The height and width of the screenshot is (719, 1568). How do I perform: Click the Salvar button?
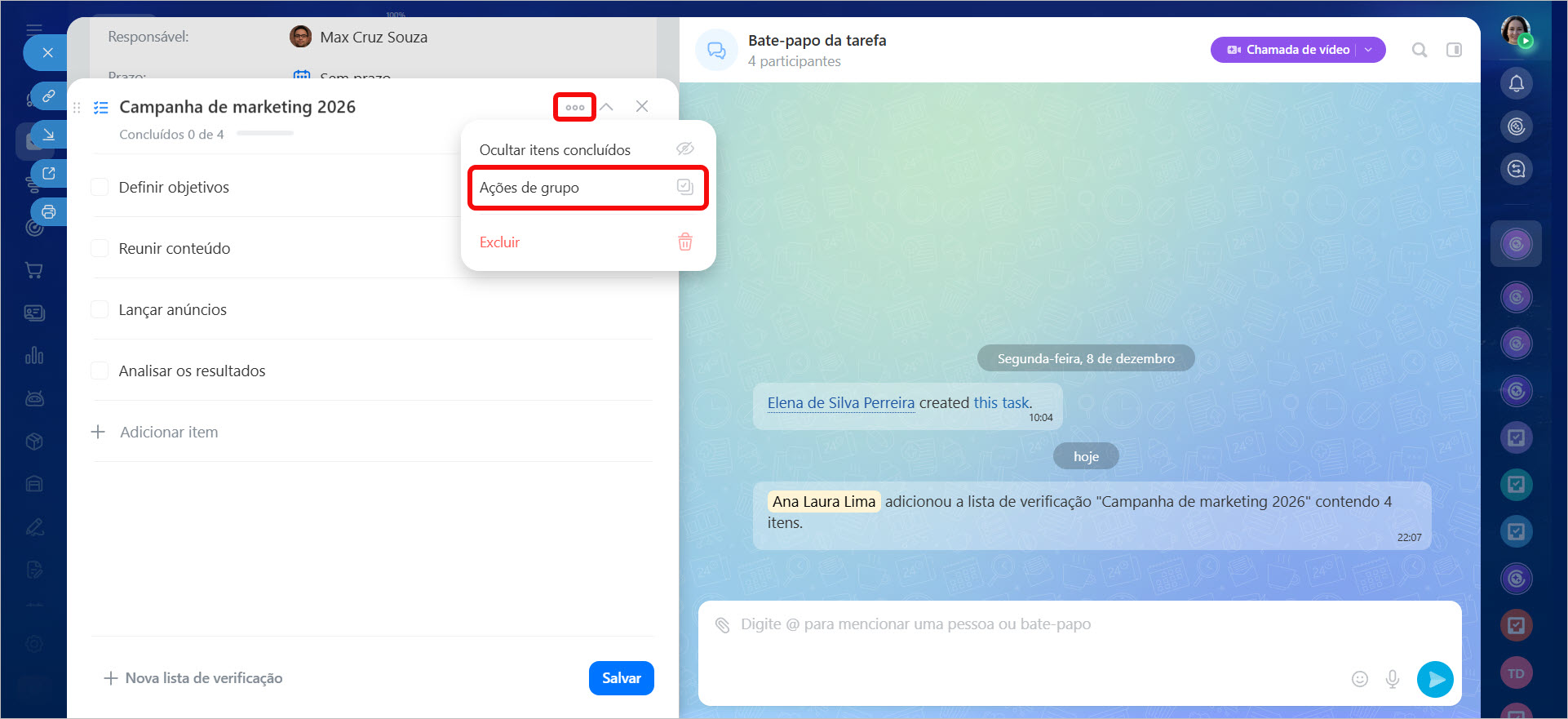click(621, 678)
